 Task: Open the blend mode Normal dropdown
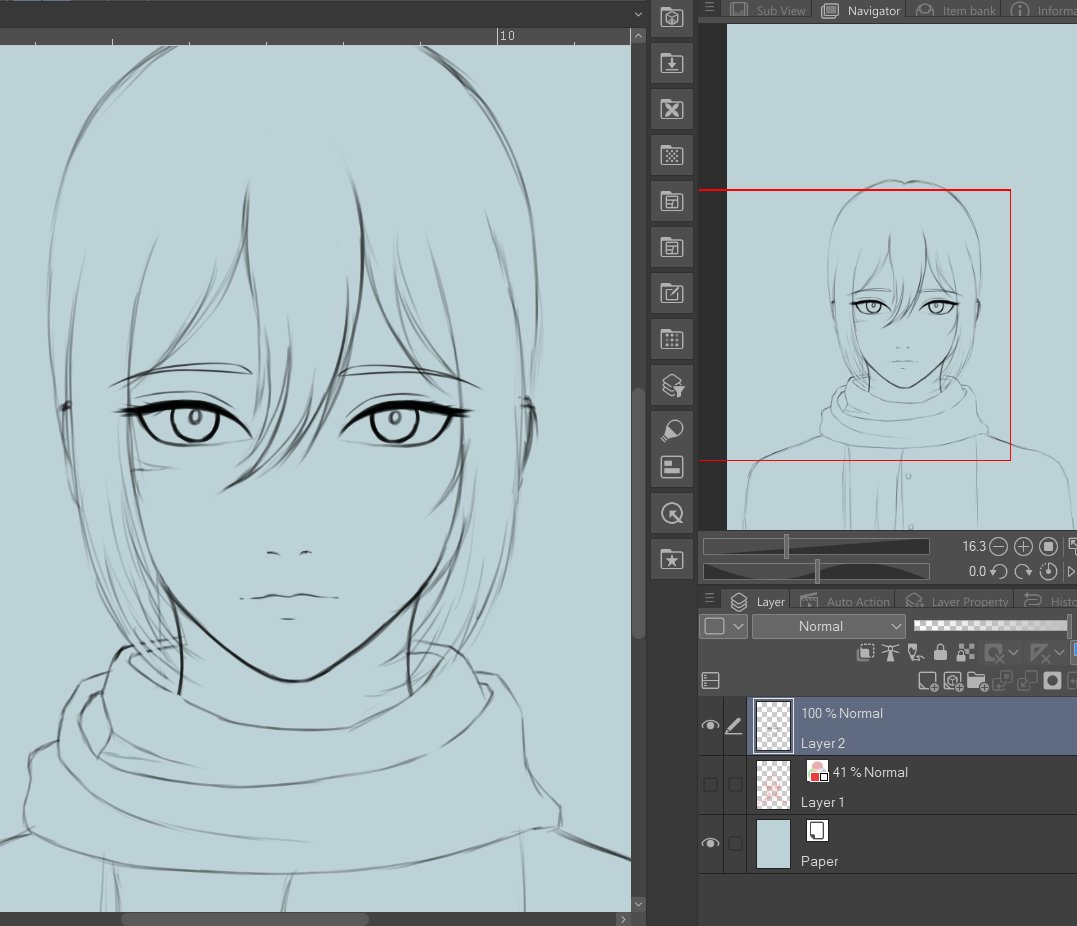coord(829,626)
